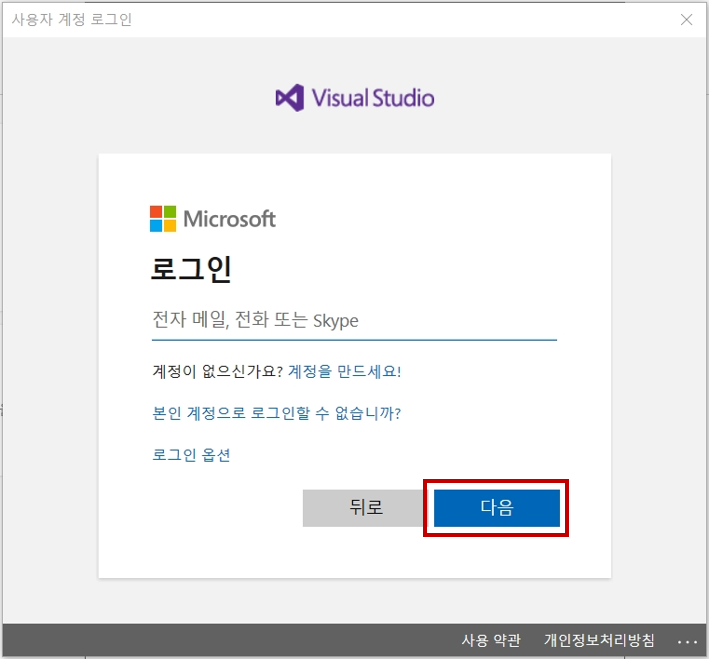This screenshot has width=709, height=659.
Task: Click the 계정이 없으신가요? text
Action: 217,371
